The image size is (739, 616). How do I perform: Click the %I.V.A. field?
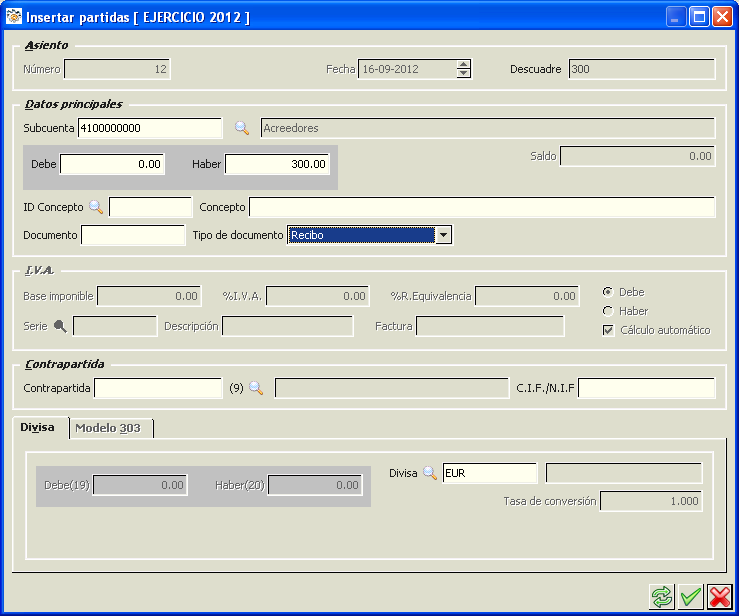click(318, 296)
